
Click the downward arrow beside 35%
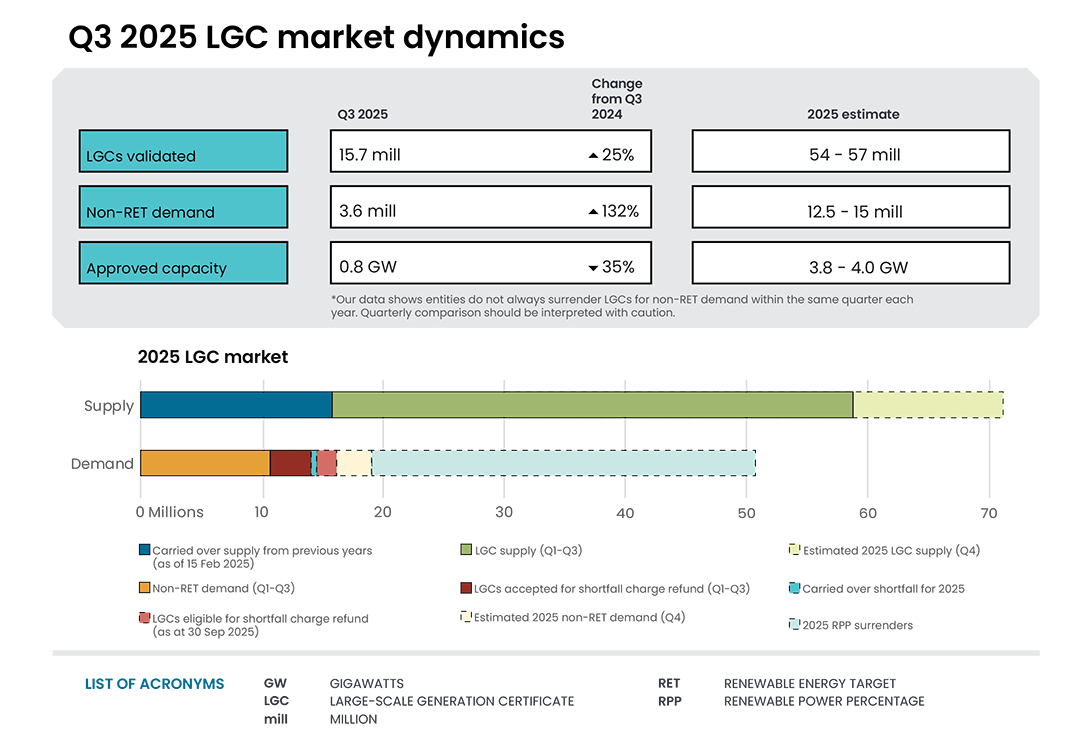(x=596, y=266)
